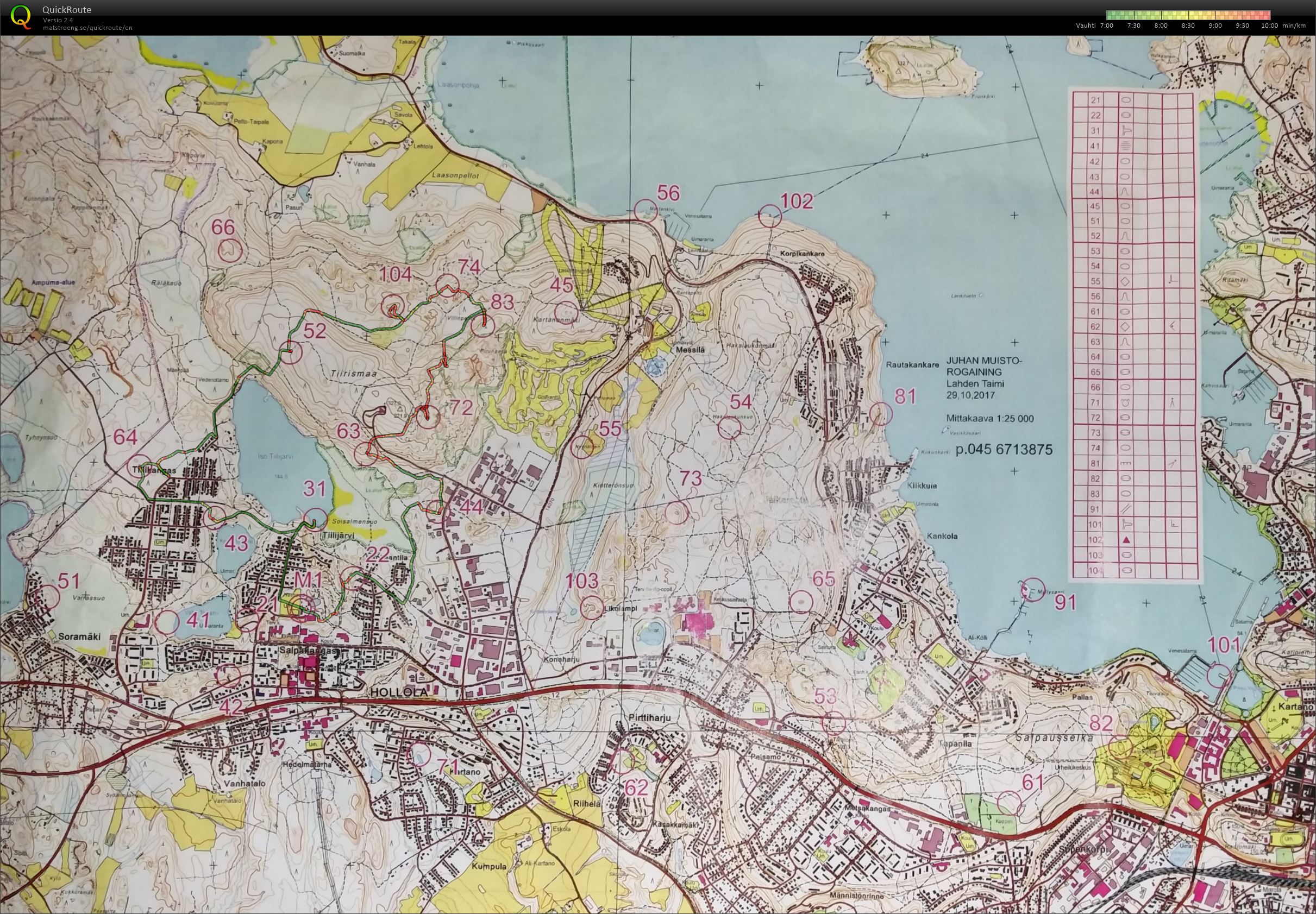The width and height of the screenshot is (1316, 914).
Task: Click control circle 91 on the island
Action: (1033, 589)
